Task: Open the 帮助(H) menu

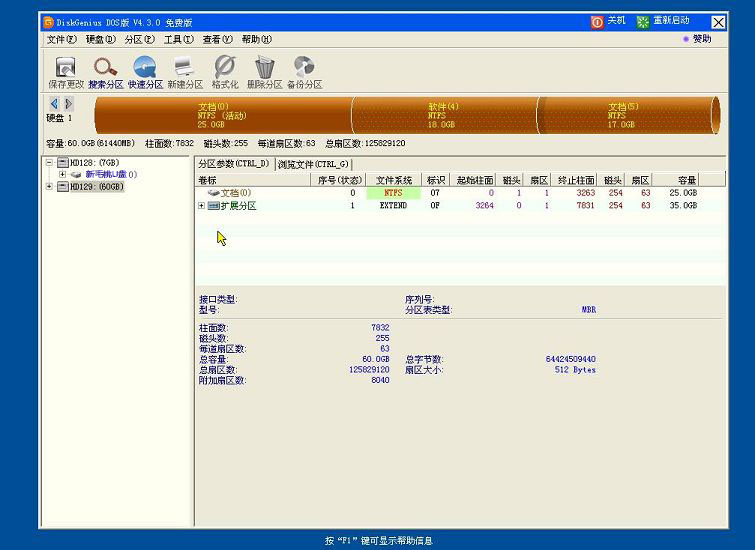Action: (x=257, y=39)
